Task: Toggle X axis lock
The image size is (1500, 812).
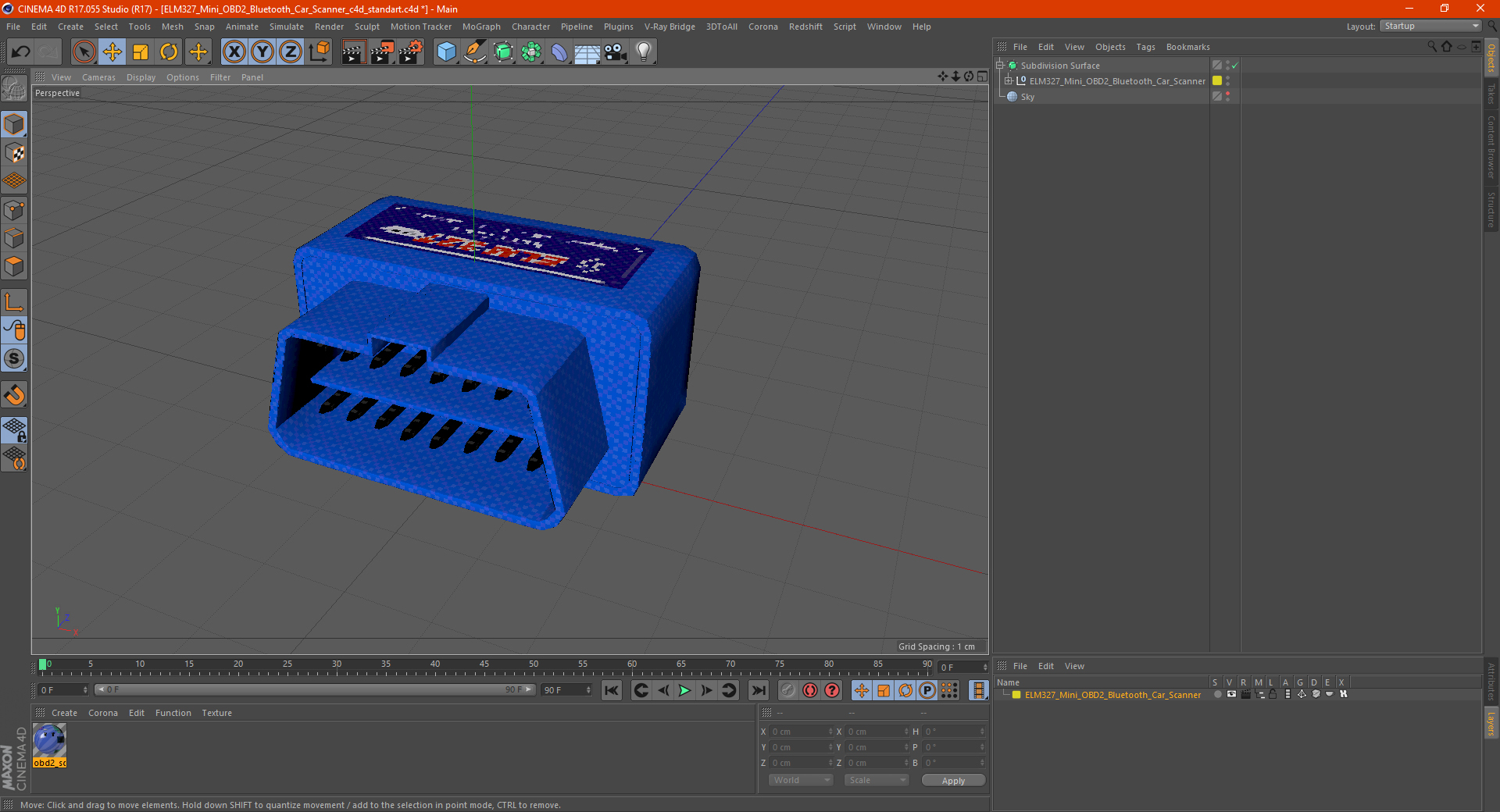Action: (x=234, y=52)
